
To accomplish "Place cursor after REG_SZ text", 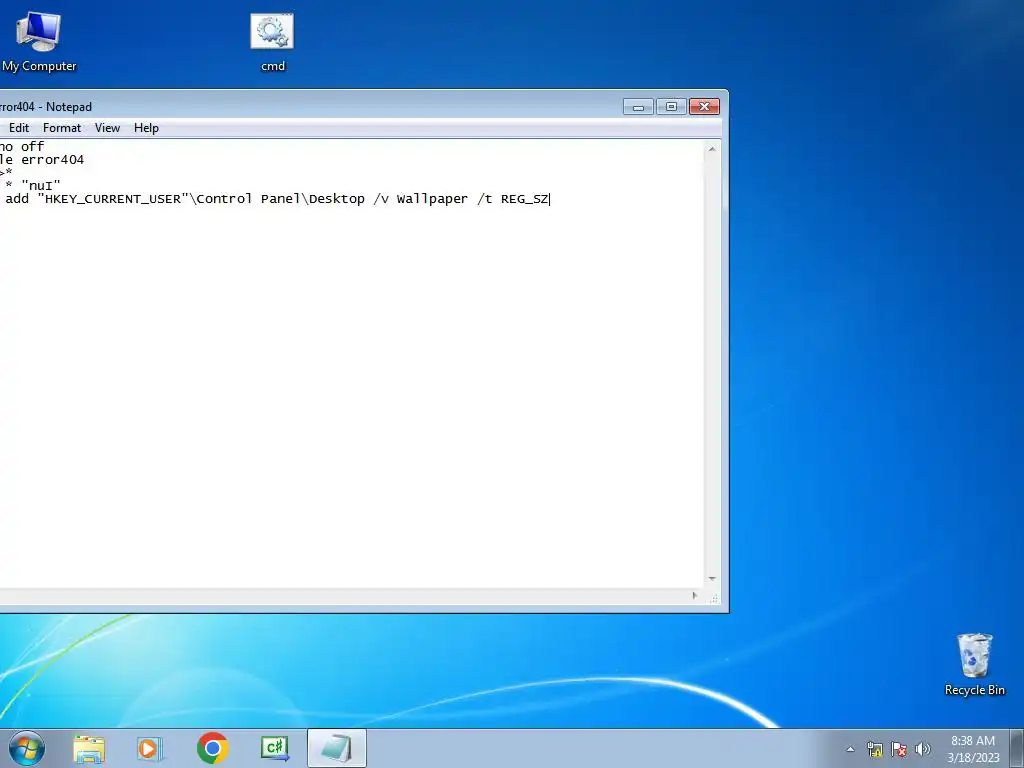I will point(550,199).
